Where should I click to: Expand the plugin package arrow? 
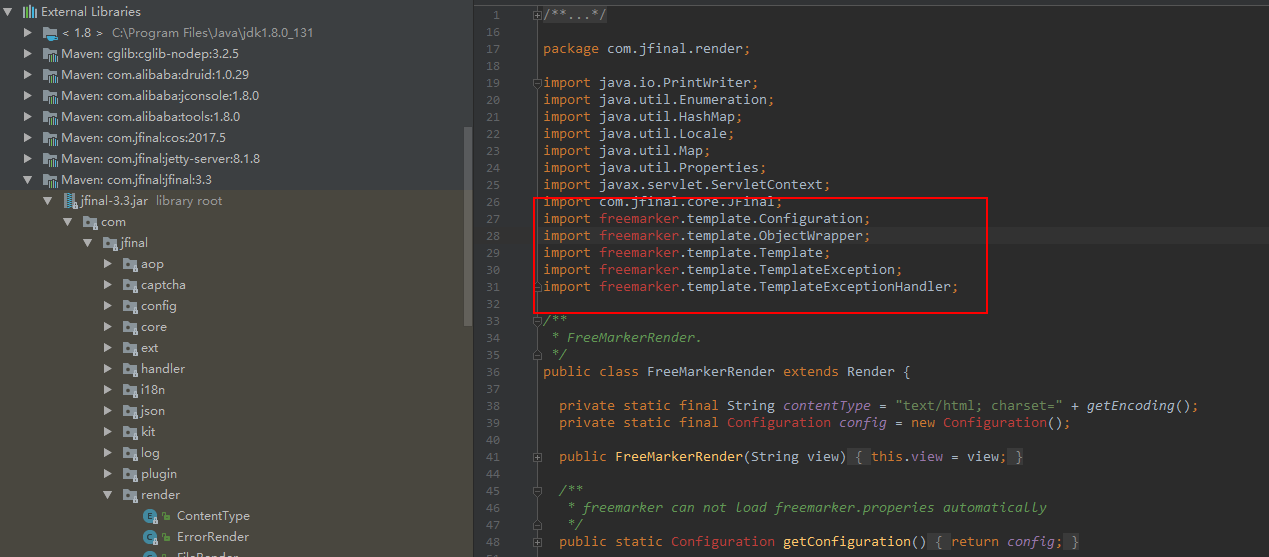(108, 474)
